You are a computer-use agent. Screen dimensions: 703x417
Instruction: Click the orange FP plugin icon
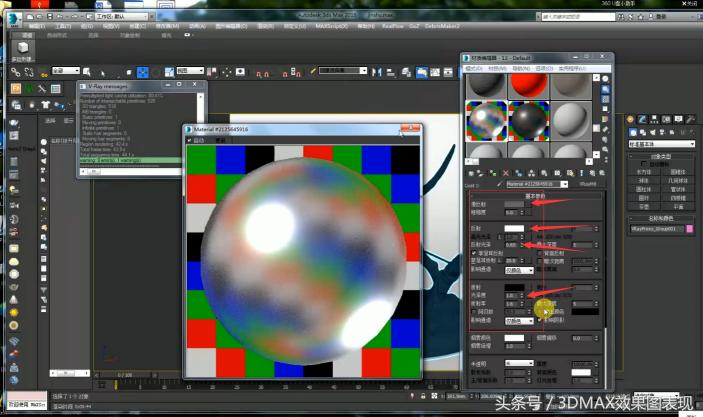16,88
